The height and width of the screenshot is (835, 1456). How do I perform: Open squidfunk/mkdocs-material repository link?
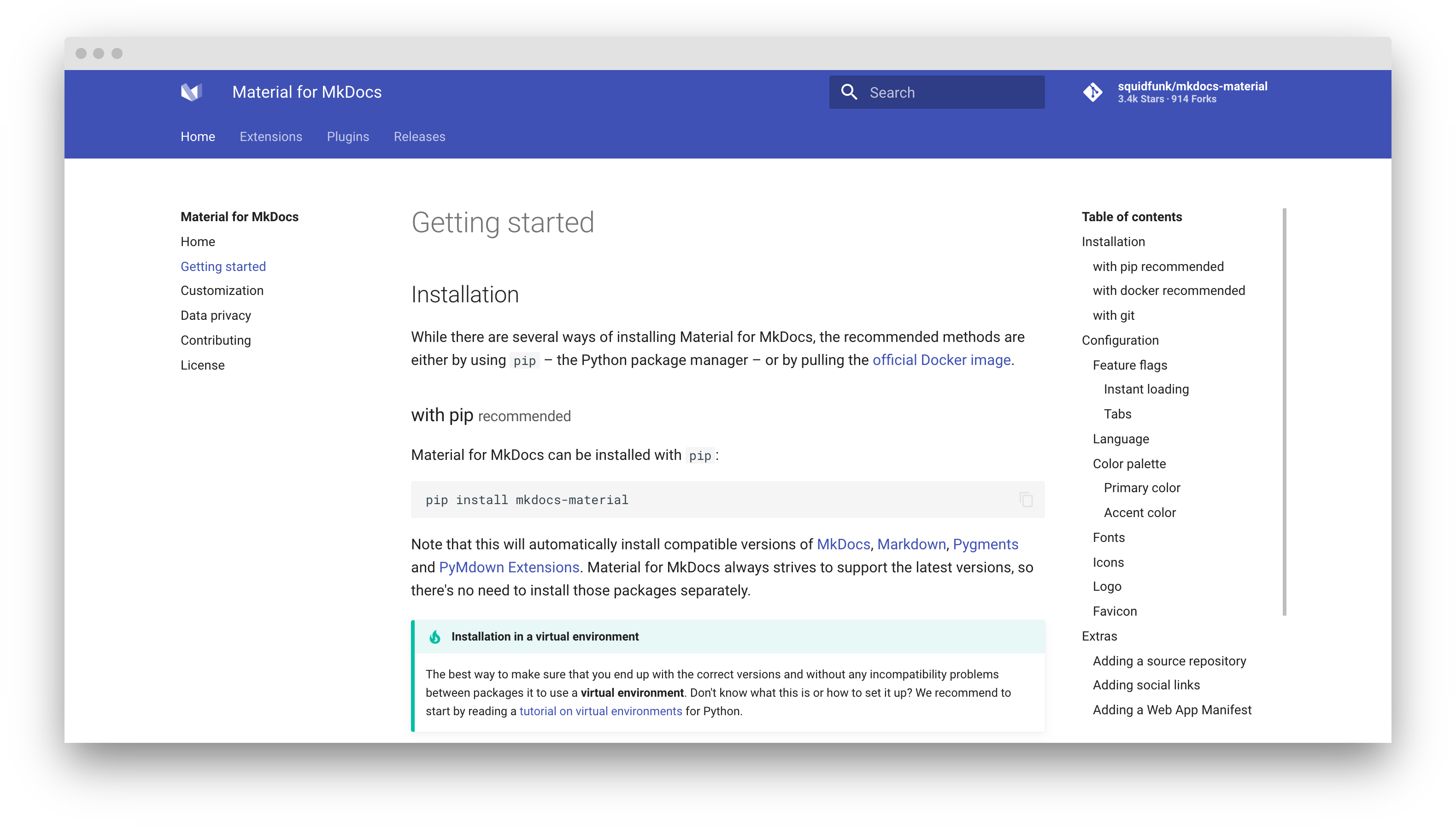point(1192,86)
